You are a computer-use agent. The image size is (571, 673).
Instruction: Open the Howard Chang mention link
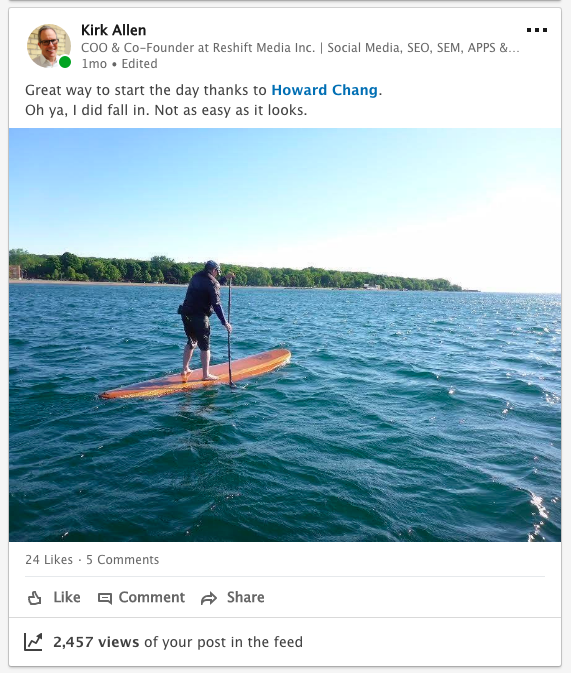[325, 90]
